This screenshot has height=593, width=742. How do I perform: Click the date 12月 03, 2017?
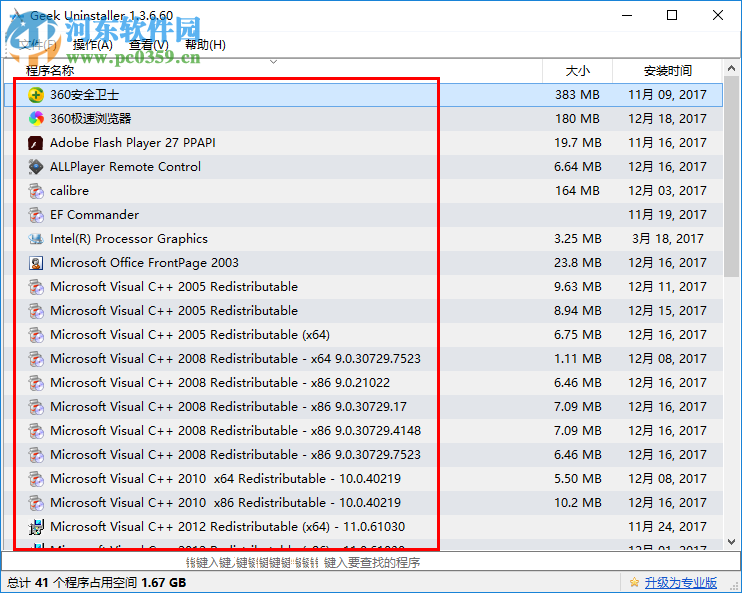[667, 191]
